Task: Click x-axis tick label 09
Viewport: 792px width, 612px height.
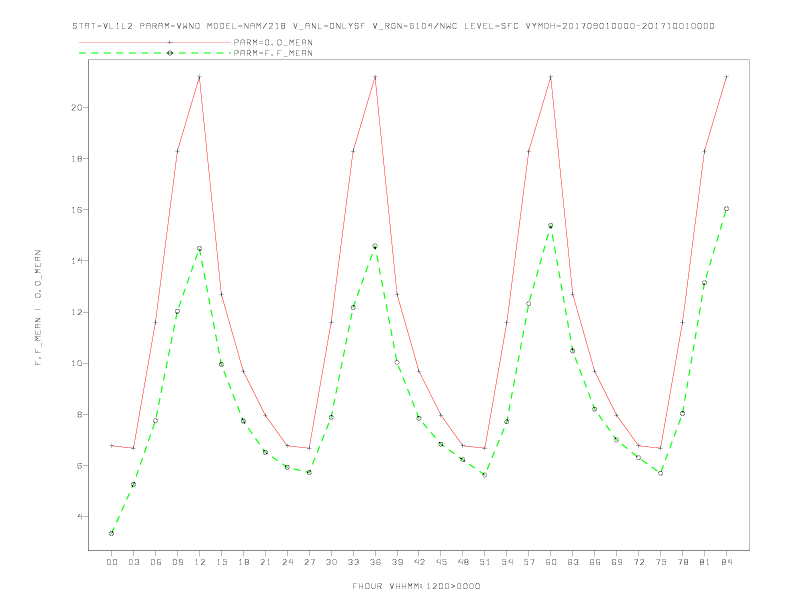Action: tap(177, 562)
